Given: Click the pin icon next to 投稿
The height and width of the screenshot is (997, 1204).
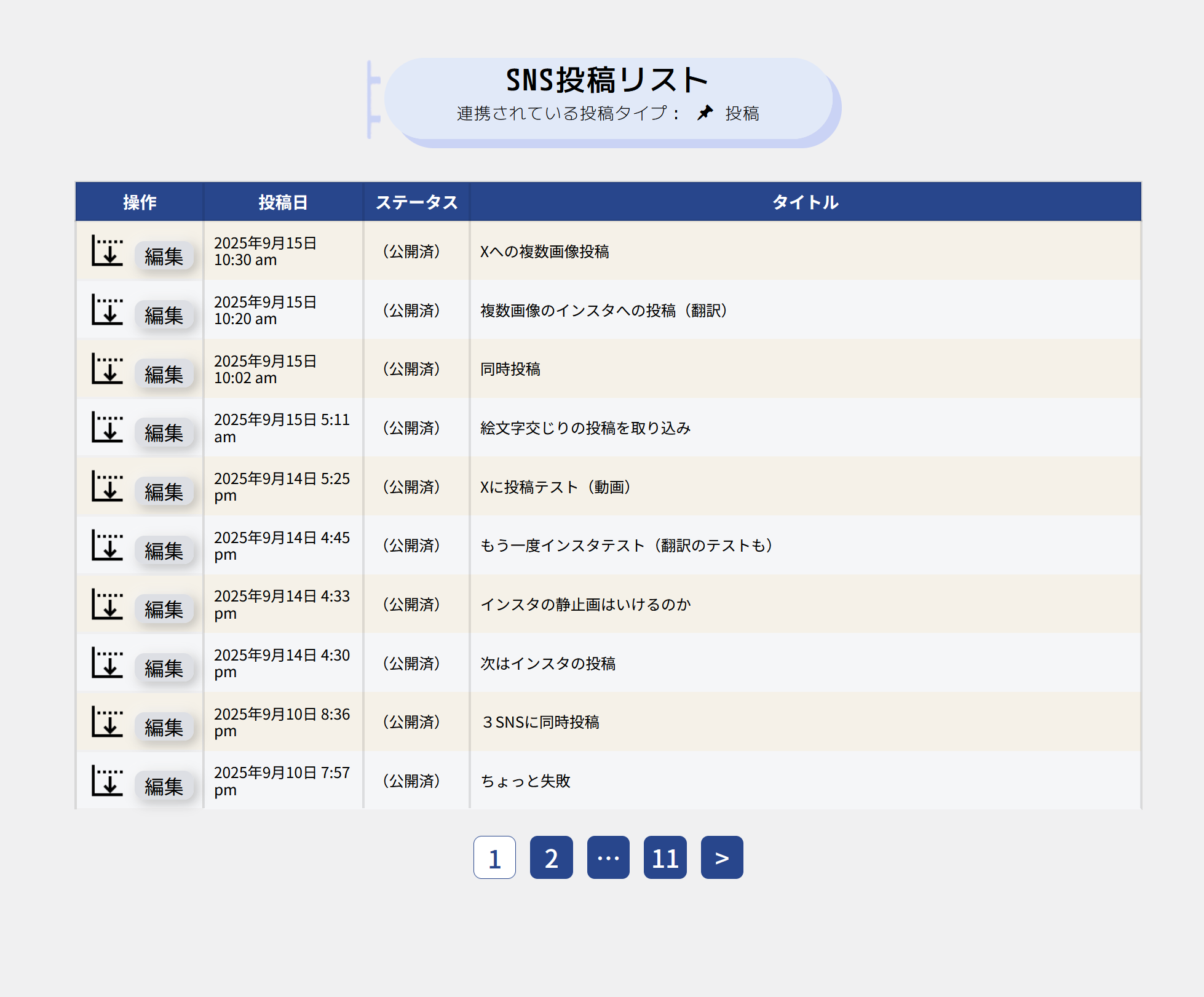Looking at the screenshot, I should 705,112.
